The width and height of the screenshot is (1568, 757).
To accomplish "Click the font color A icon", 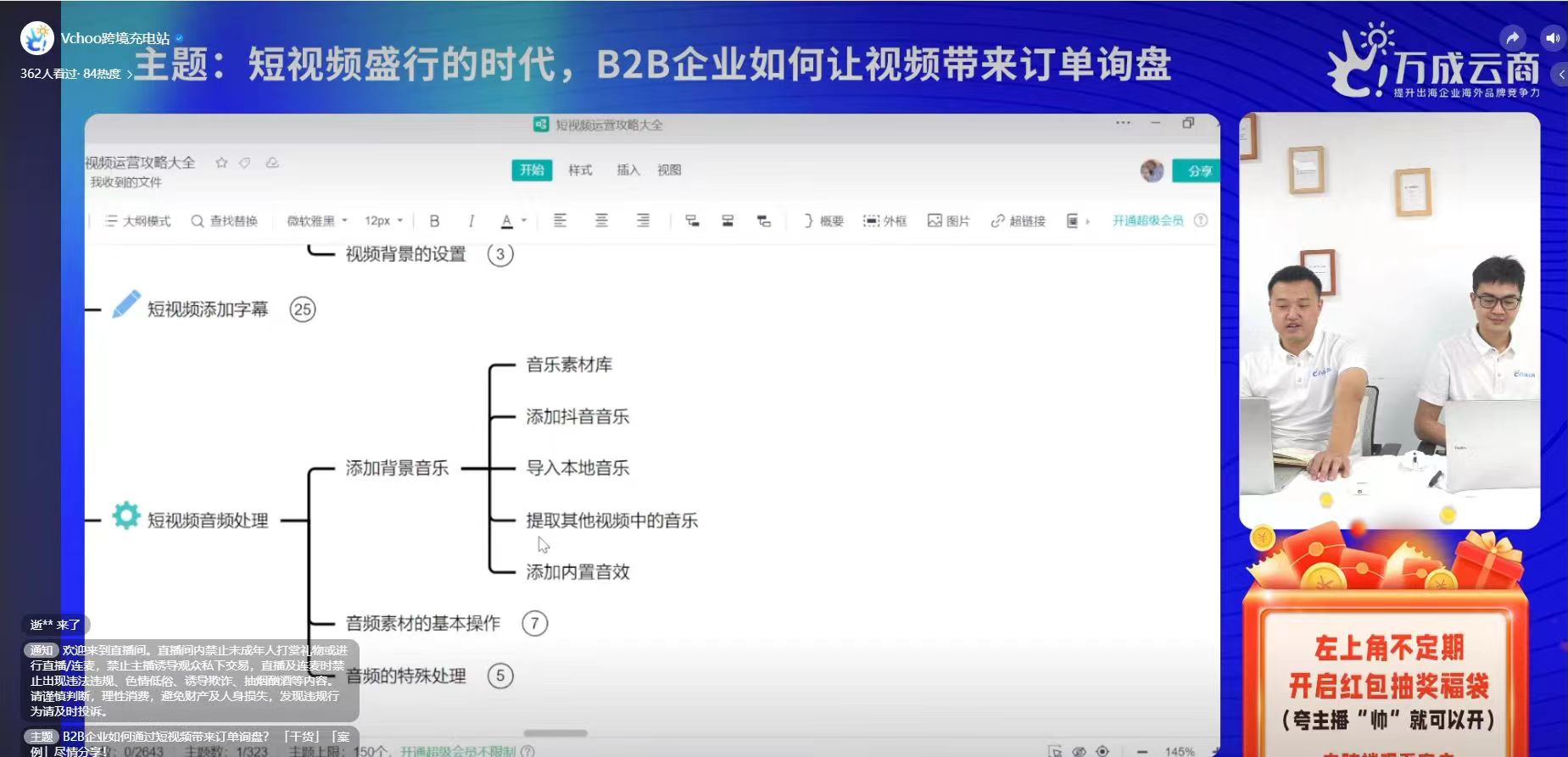I will point(506,221).
